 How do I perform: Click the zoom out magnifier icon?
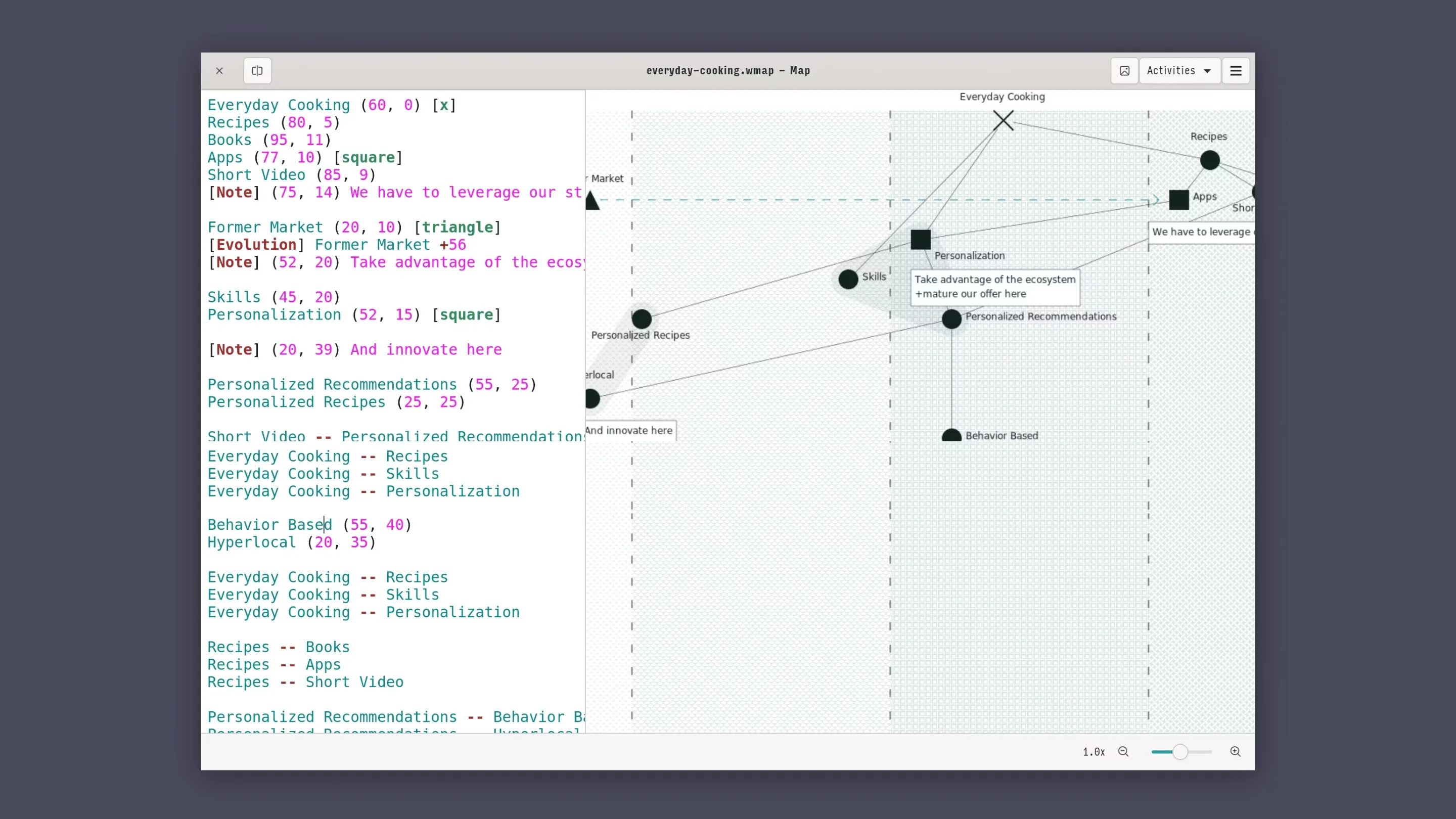pos(1123,751)
